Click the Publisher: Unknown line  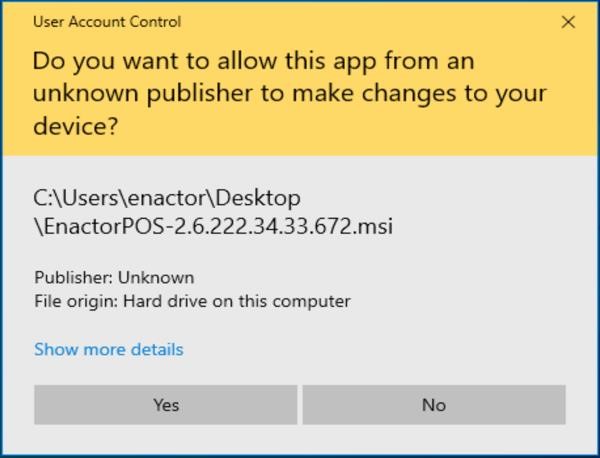tap(114, 277)
